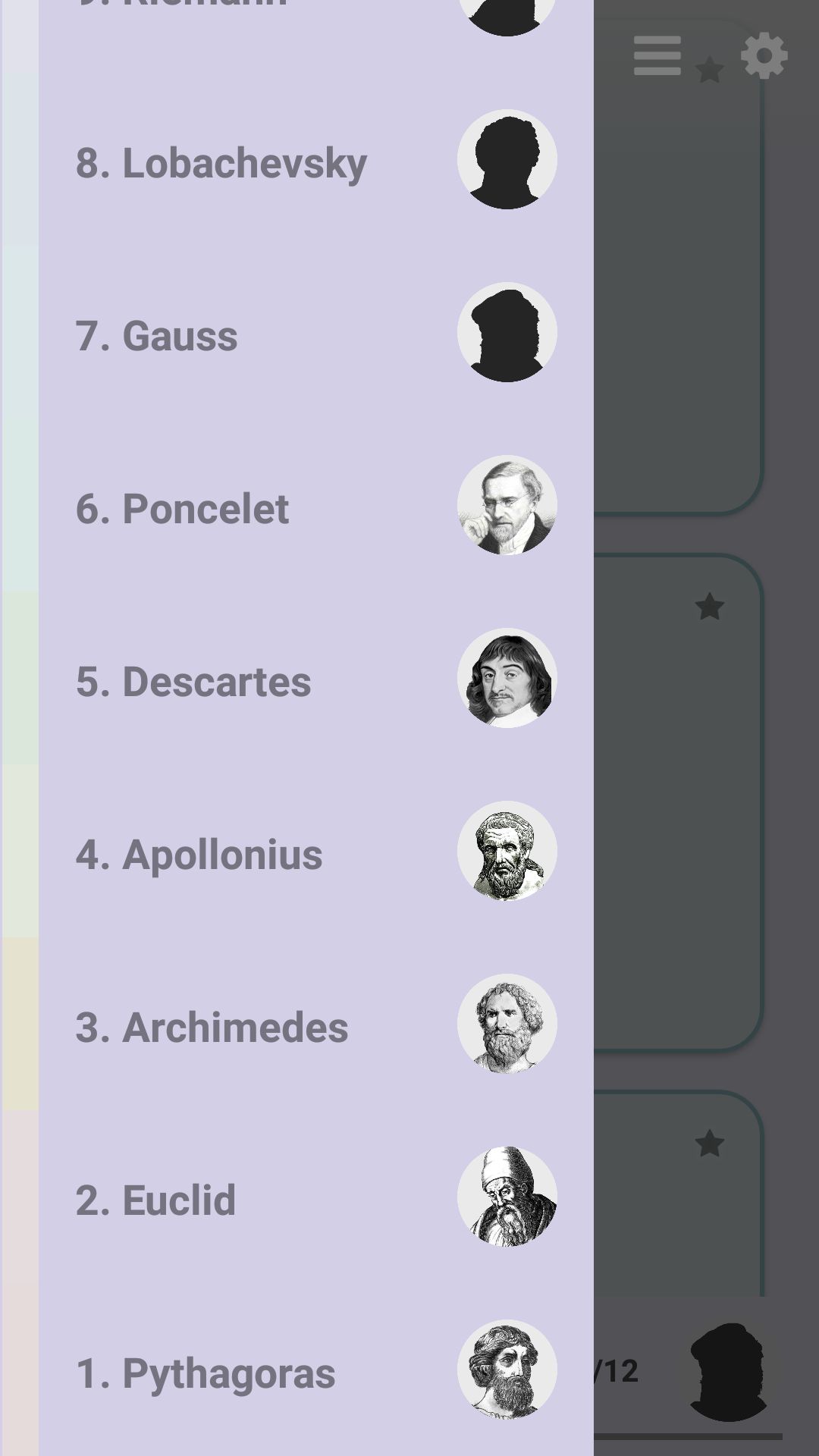819x1456 pixels.
Task: Go to '3. Archimedes' pack
Action: [x=212, y=1027]
